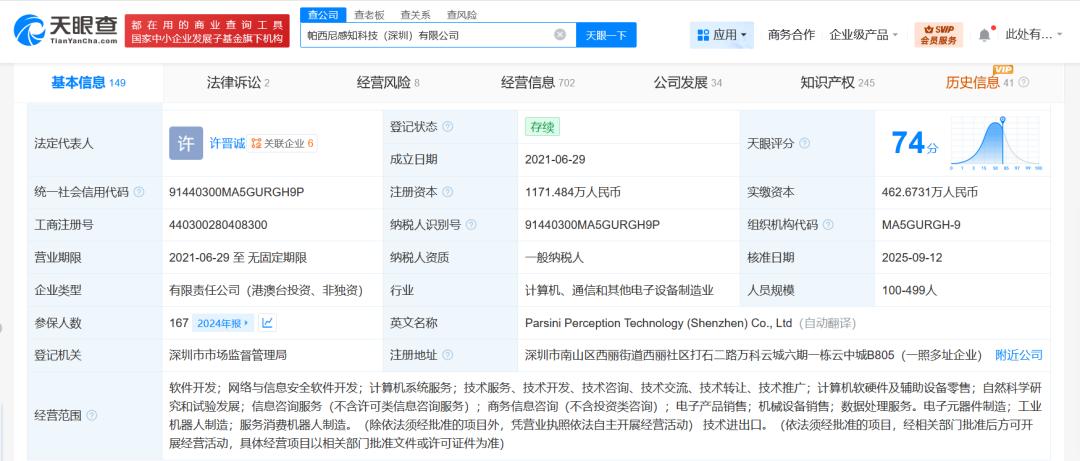Click the help icon next to 天眼评分
Screen dimensions: 1080x461
[804, 143]
